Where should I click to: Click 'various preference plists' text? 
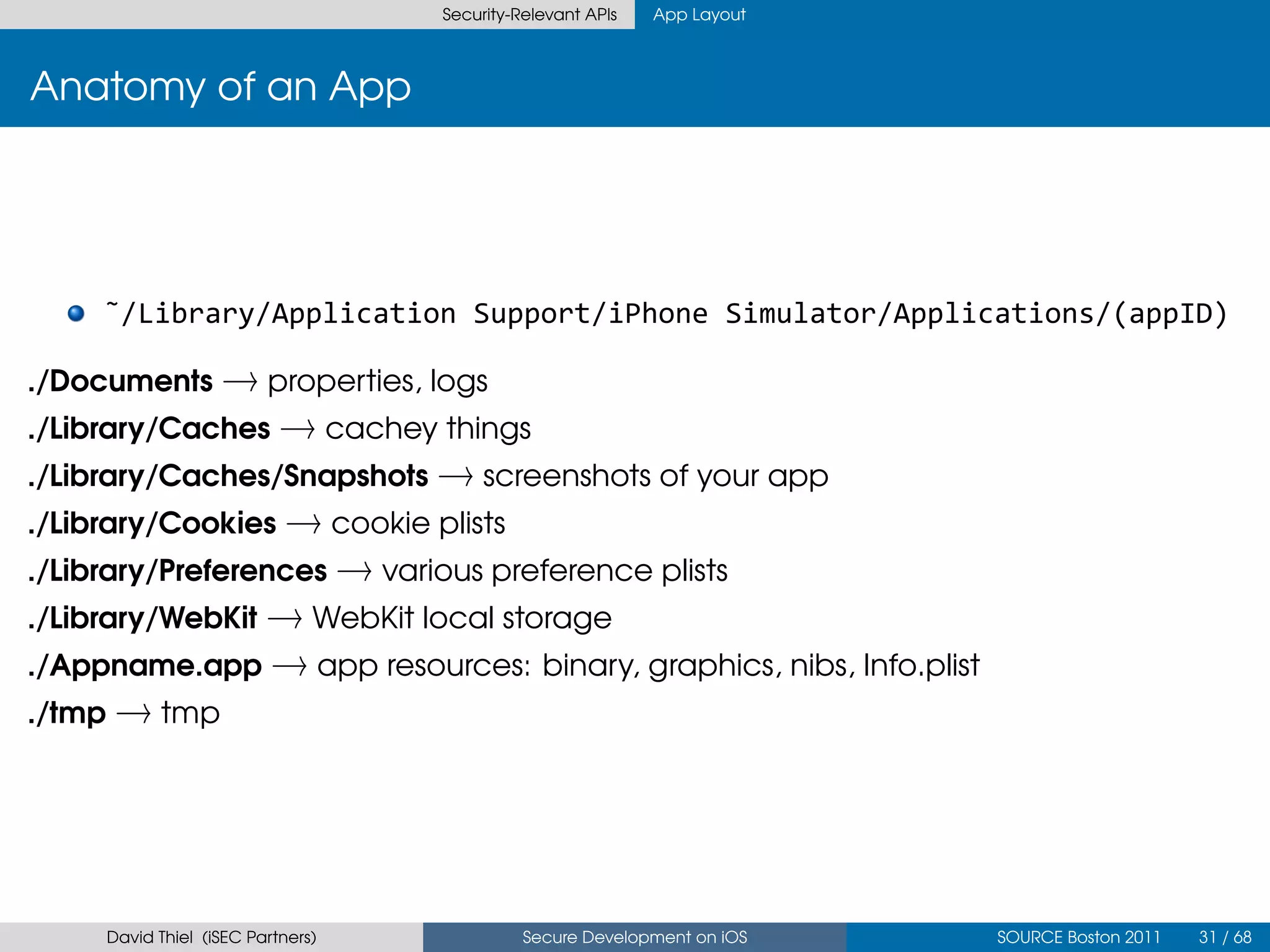pyautogui.click(x=555, y=571)
